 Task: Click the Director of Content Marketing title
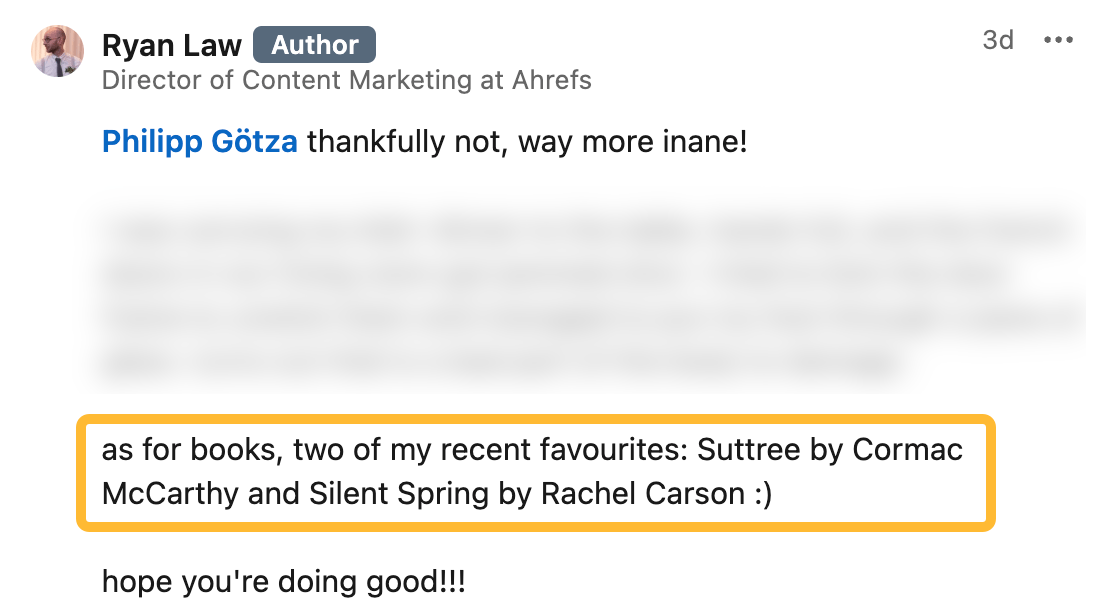(x=348, y=81)
